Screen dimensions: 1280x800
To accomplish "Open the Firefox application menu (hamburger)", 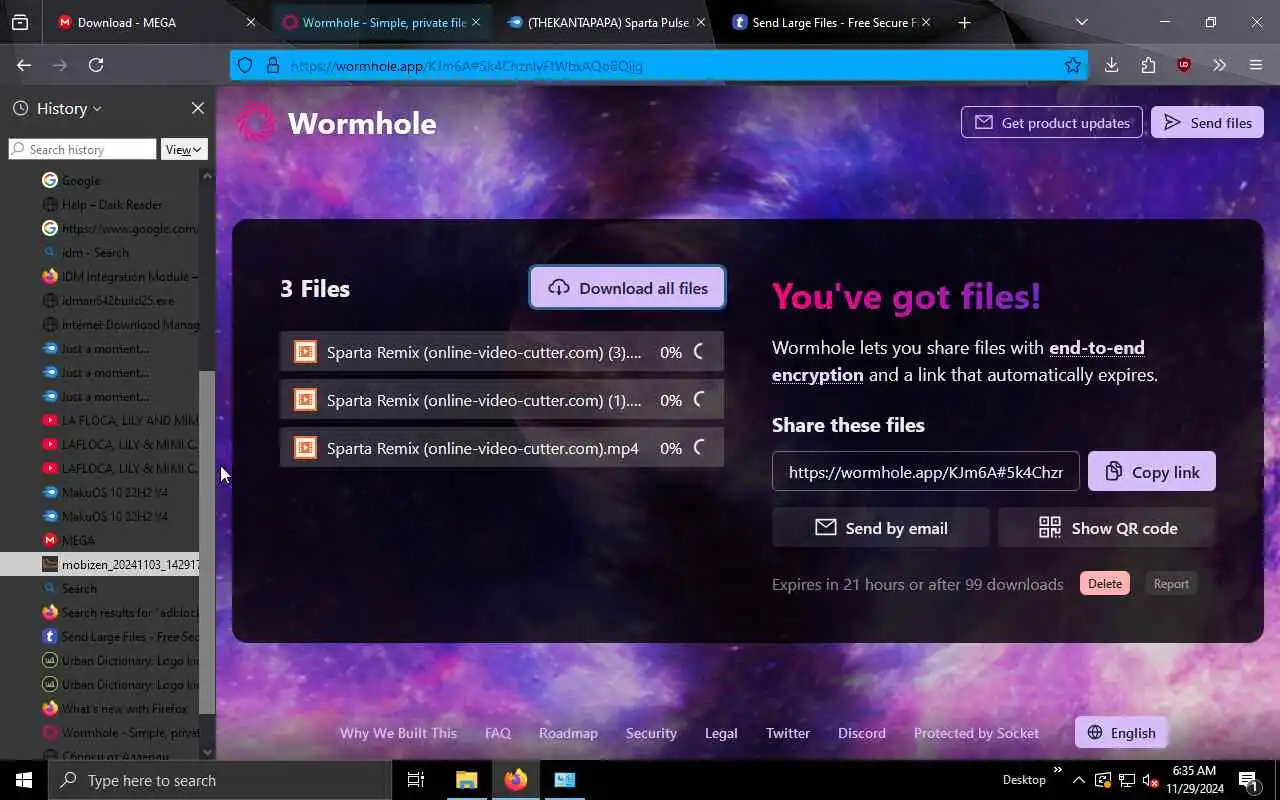I will 1256,65.
